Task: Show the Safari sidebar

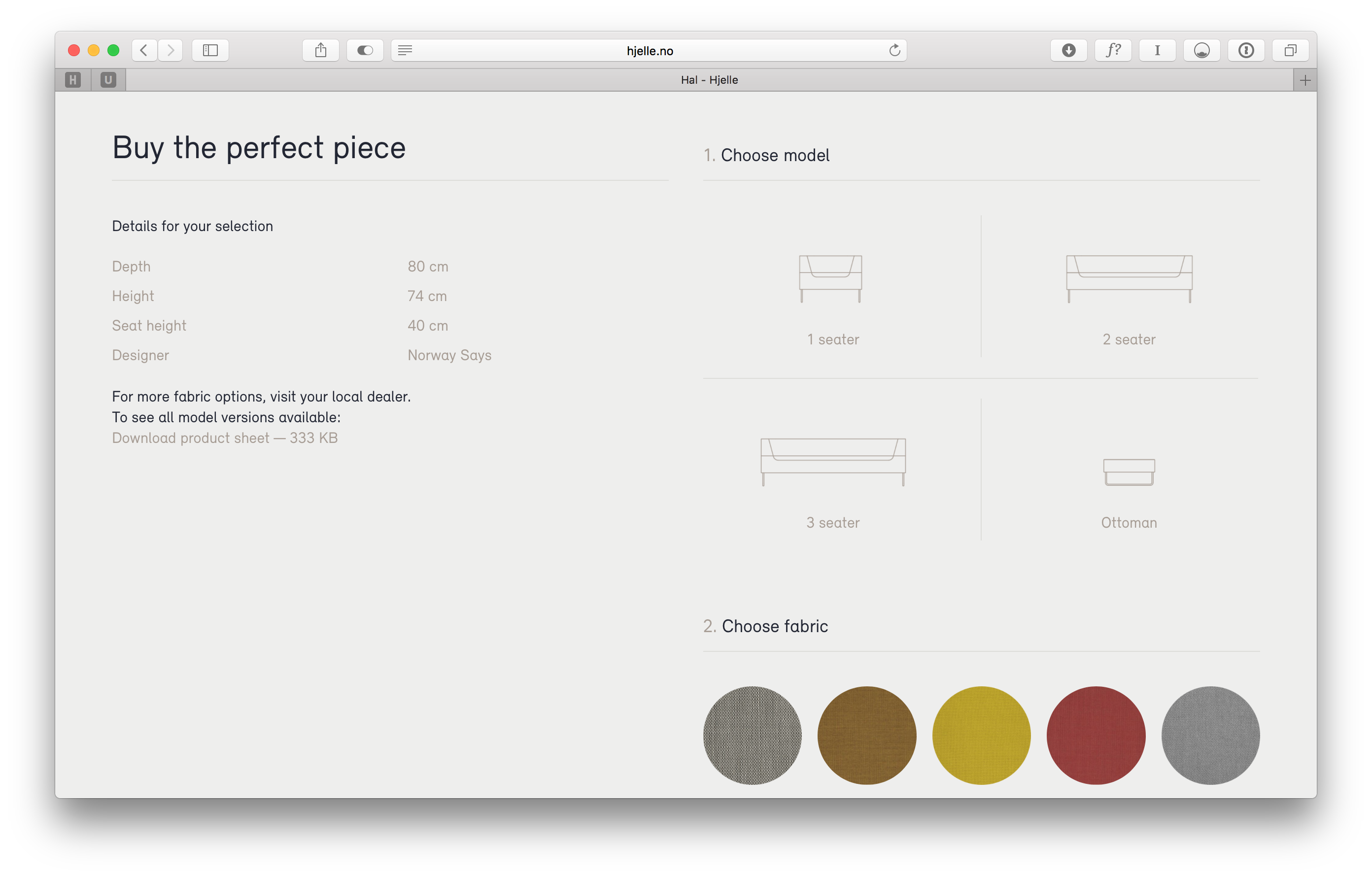Action: coord(210,50)
